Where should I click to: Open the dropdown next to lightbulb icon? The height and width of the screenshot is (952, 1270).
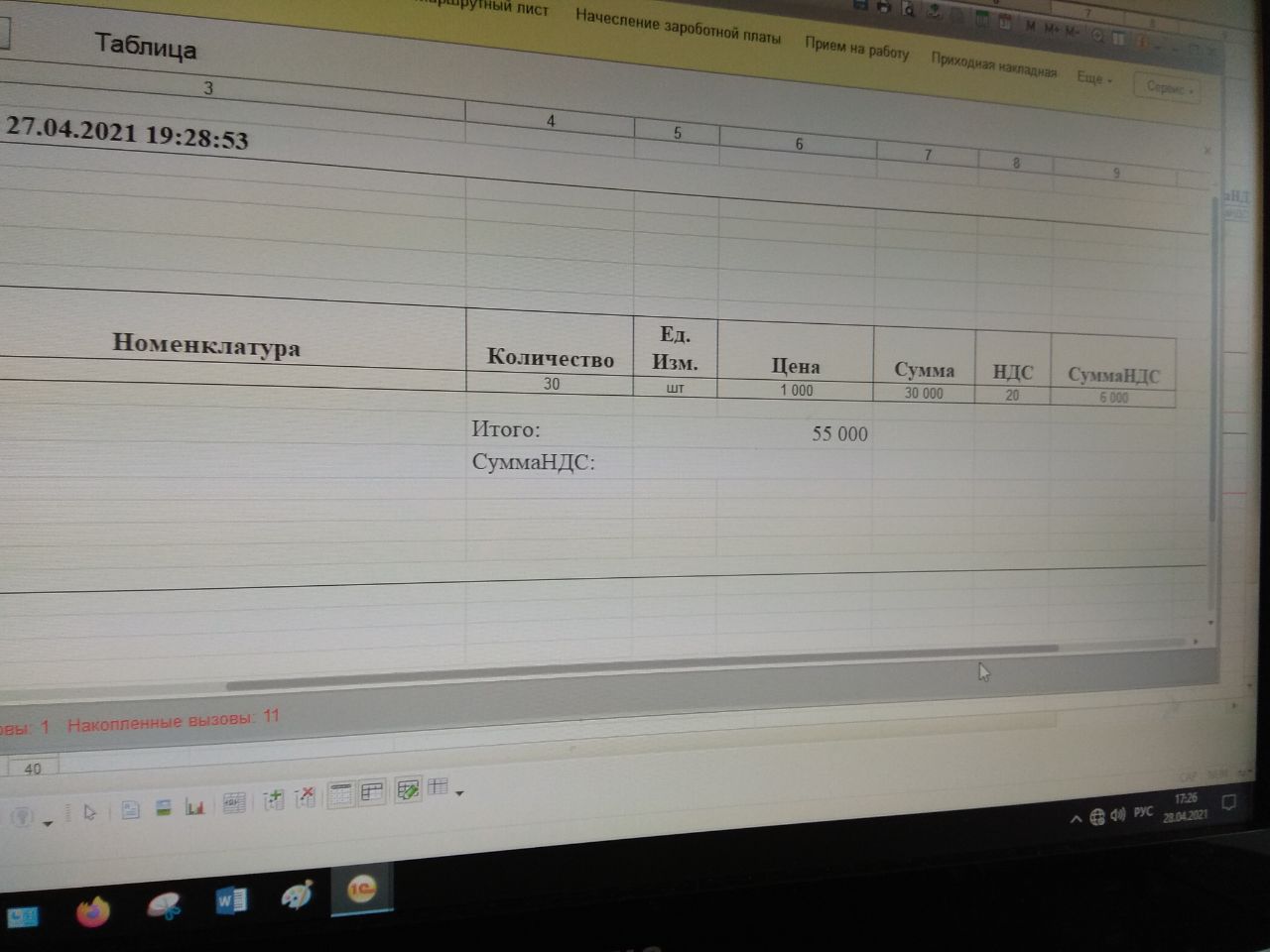[47, 823]
